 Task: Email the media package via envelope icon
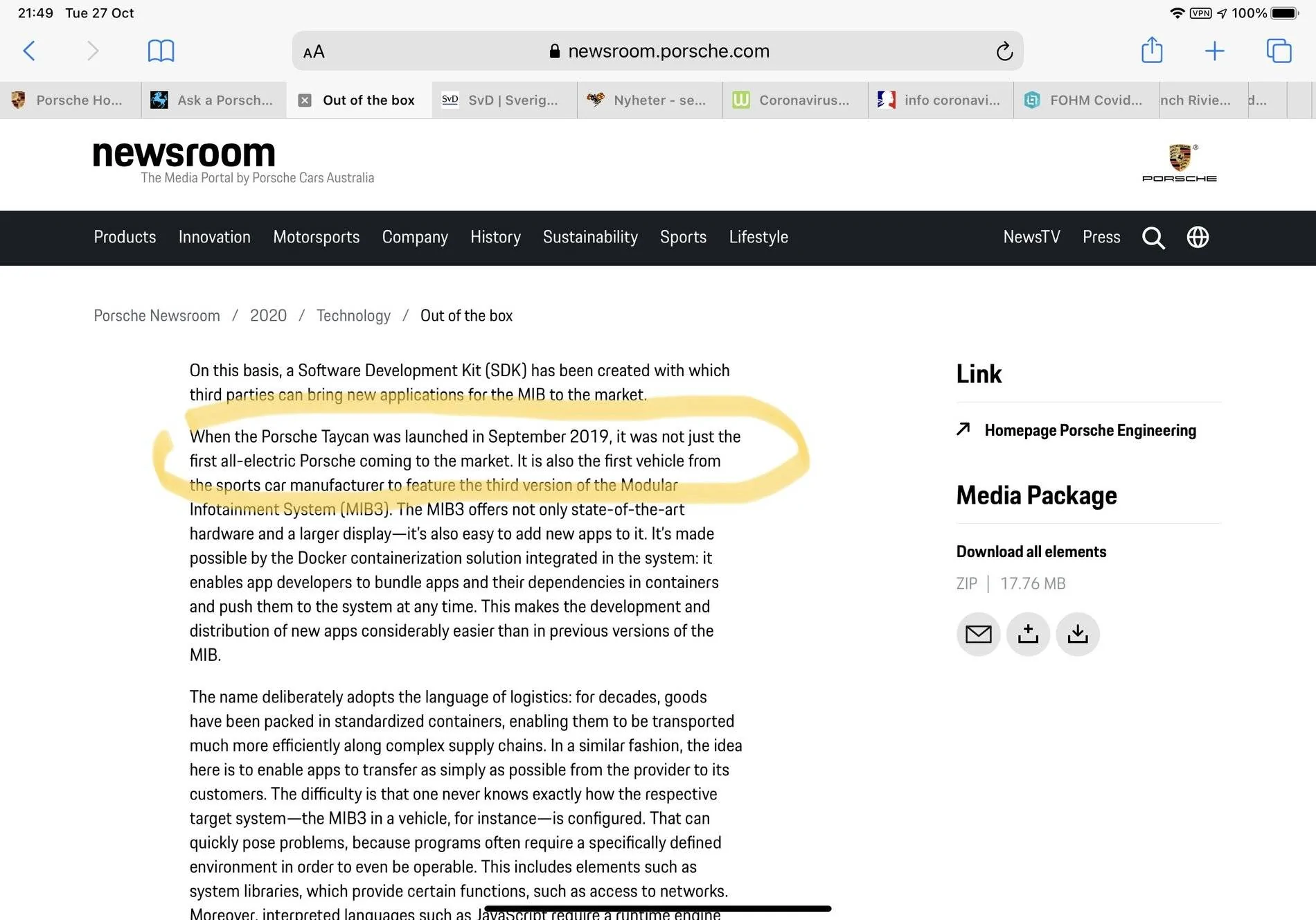tap(978, 634)
